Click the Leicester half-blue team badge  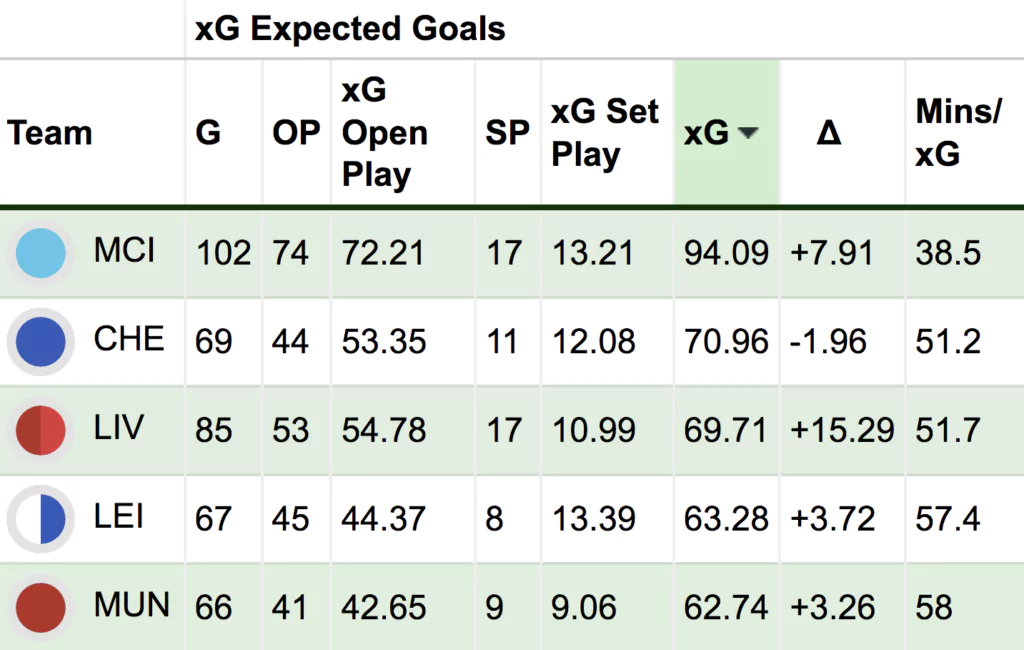(40, 520)
